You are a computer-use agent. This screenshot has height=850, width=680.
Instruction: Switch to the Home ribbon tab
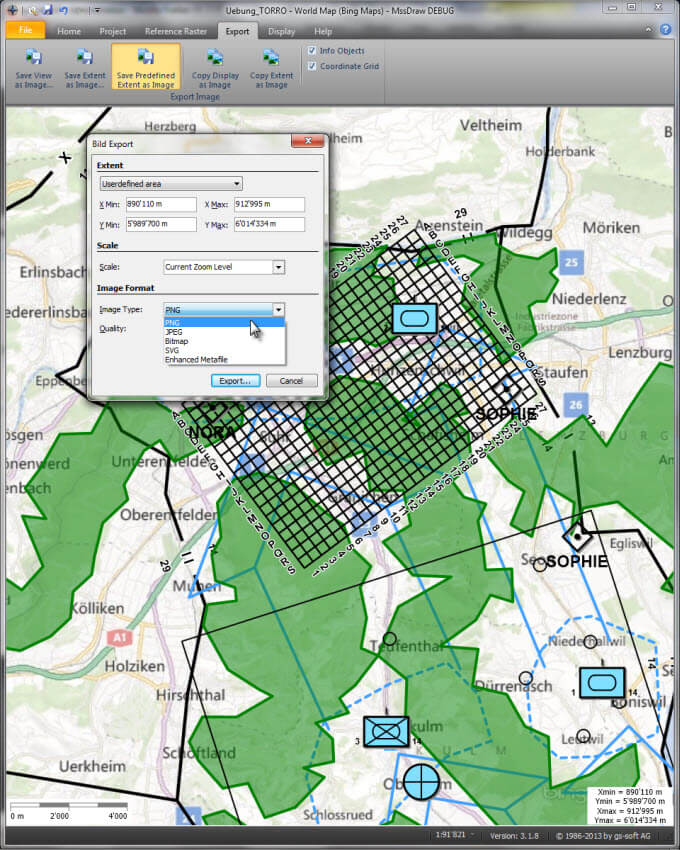pyautogui.click(x=69, y=31)
